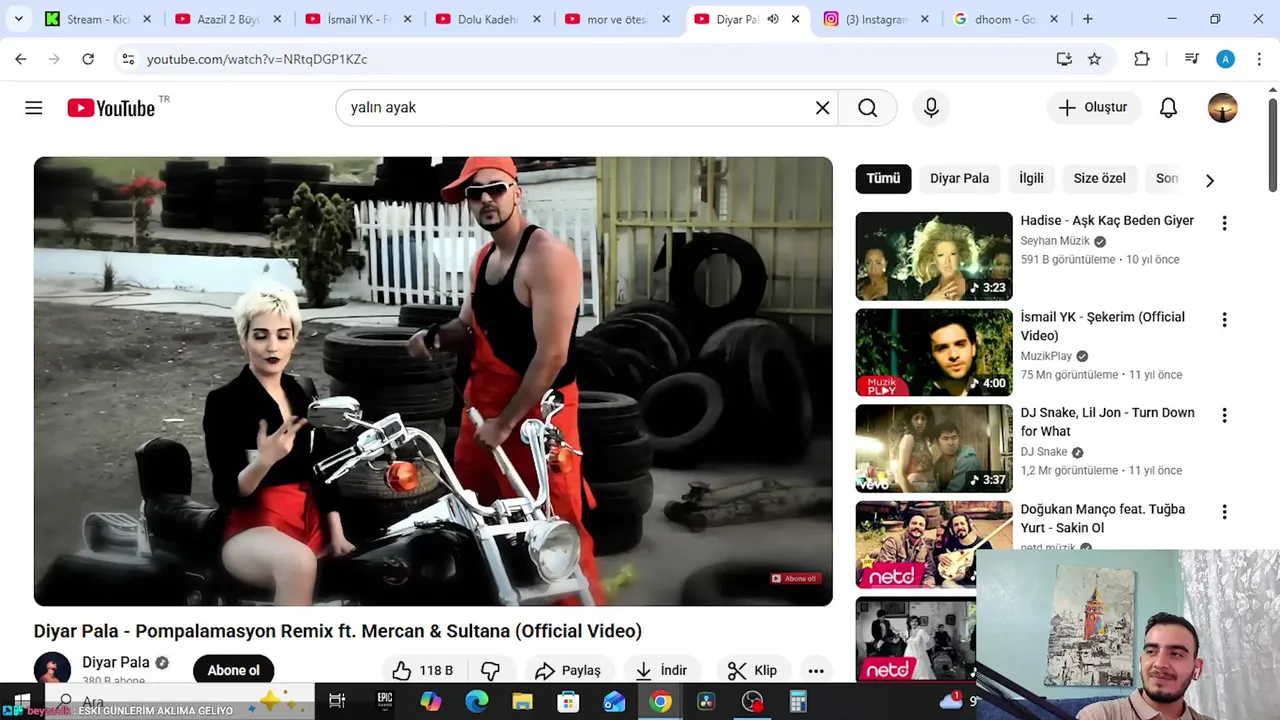Subscribe with the Abone ol button
The image size is (1280, 720).
pyautogui.click(x=233, y=670)
